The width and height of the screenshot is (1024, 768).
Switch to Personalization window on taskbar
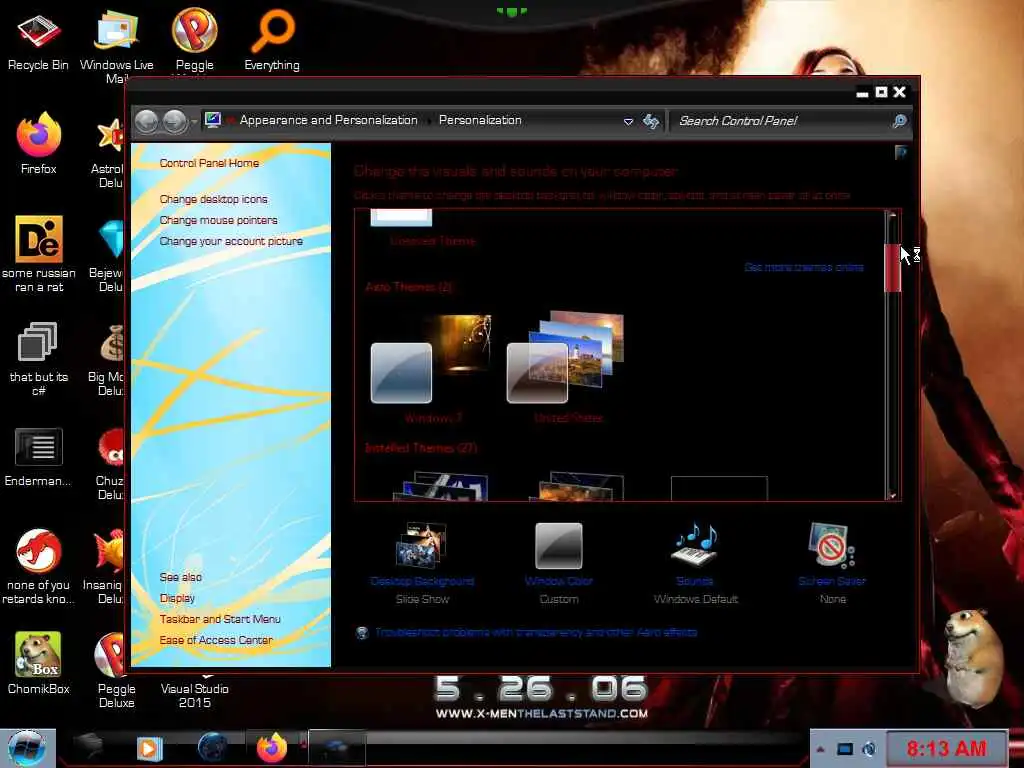[337, 748]
